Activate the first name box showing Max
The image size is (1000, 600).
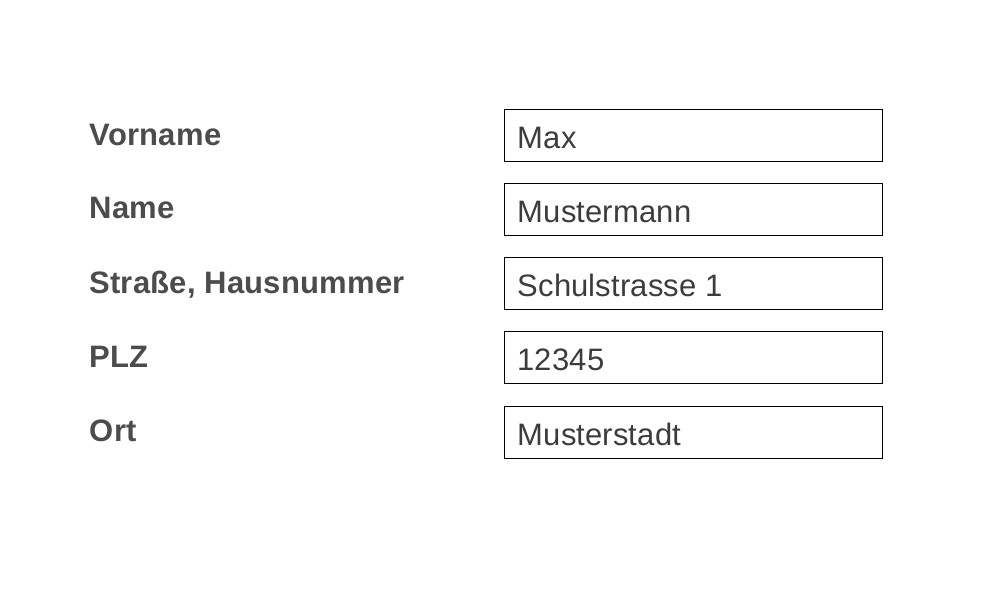(693, 135)
